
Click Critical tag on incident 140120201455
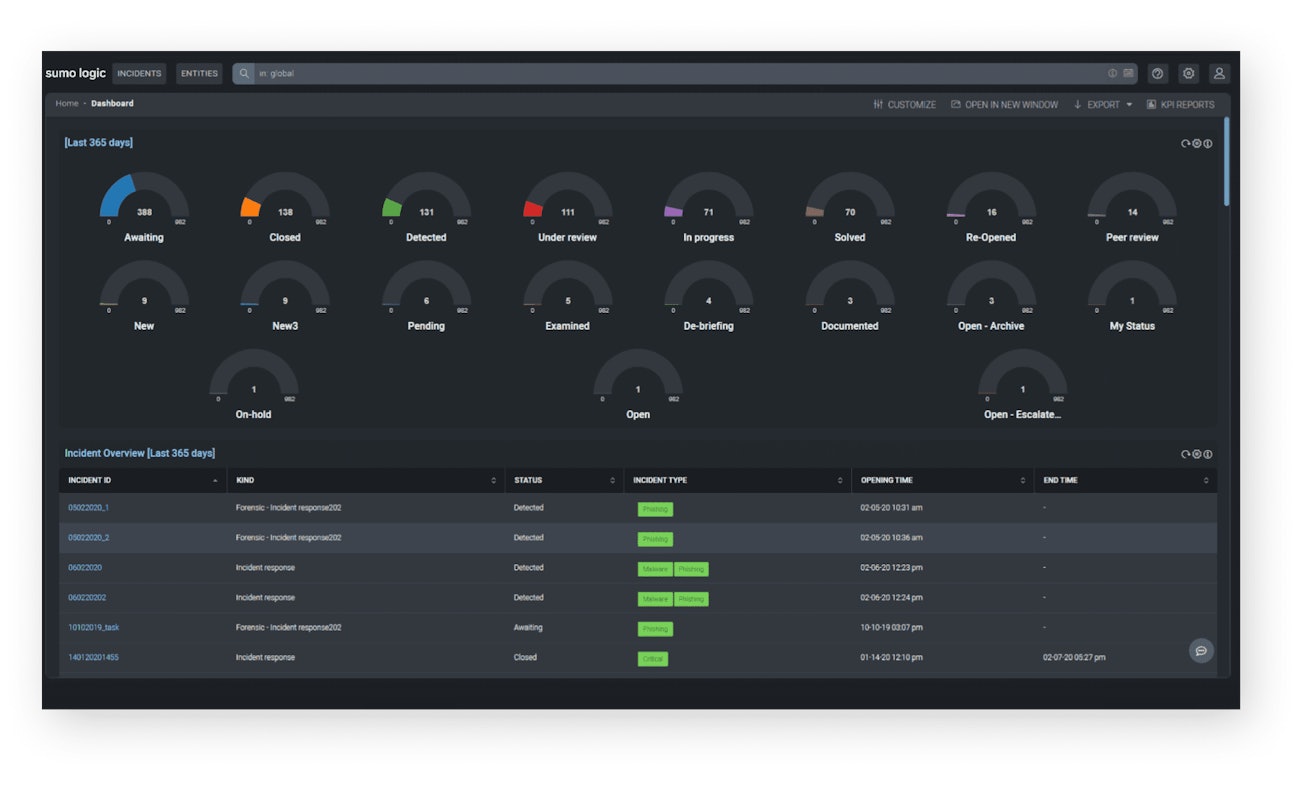tap(653, 659)
